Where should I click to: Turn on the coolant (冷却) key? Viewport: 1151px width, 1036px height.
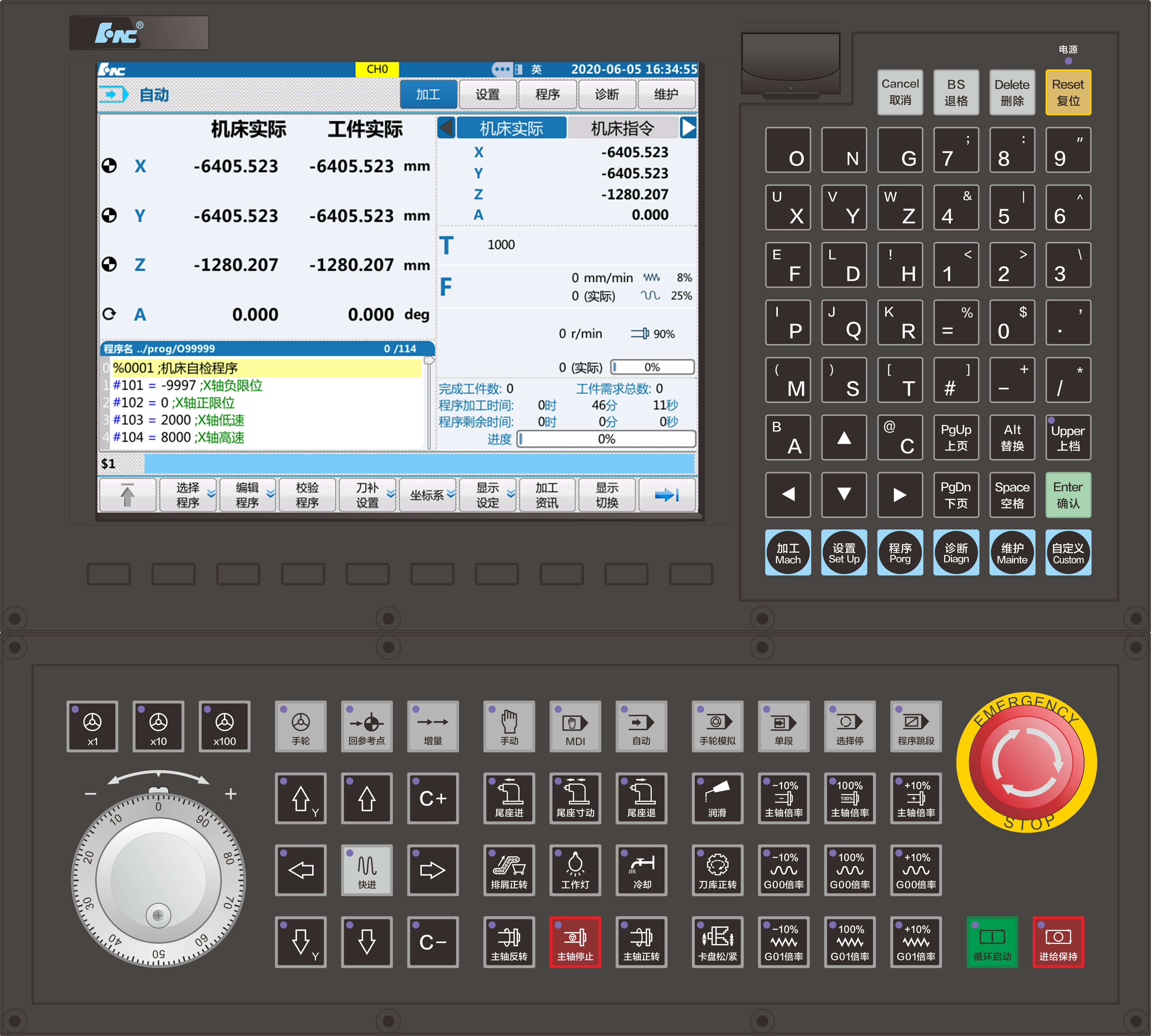pos(641,870)
